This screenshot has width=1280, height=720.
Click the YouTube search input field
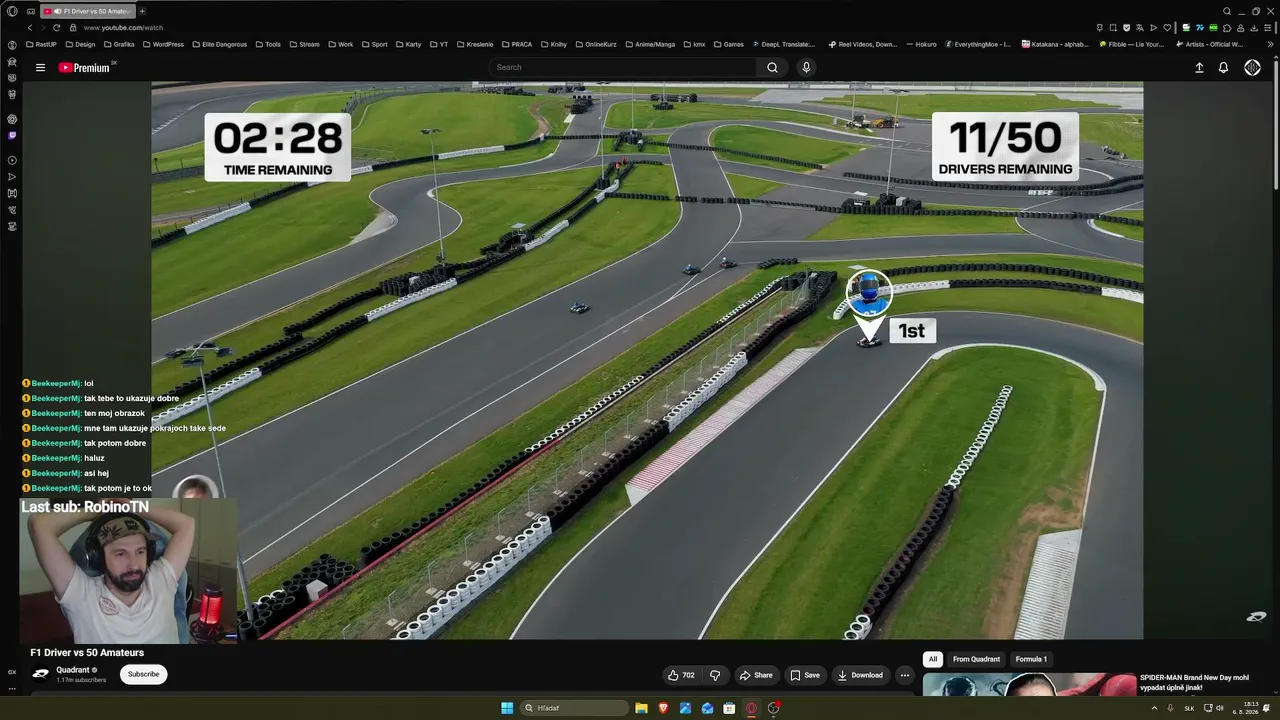(x=623, y=67)
